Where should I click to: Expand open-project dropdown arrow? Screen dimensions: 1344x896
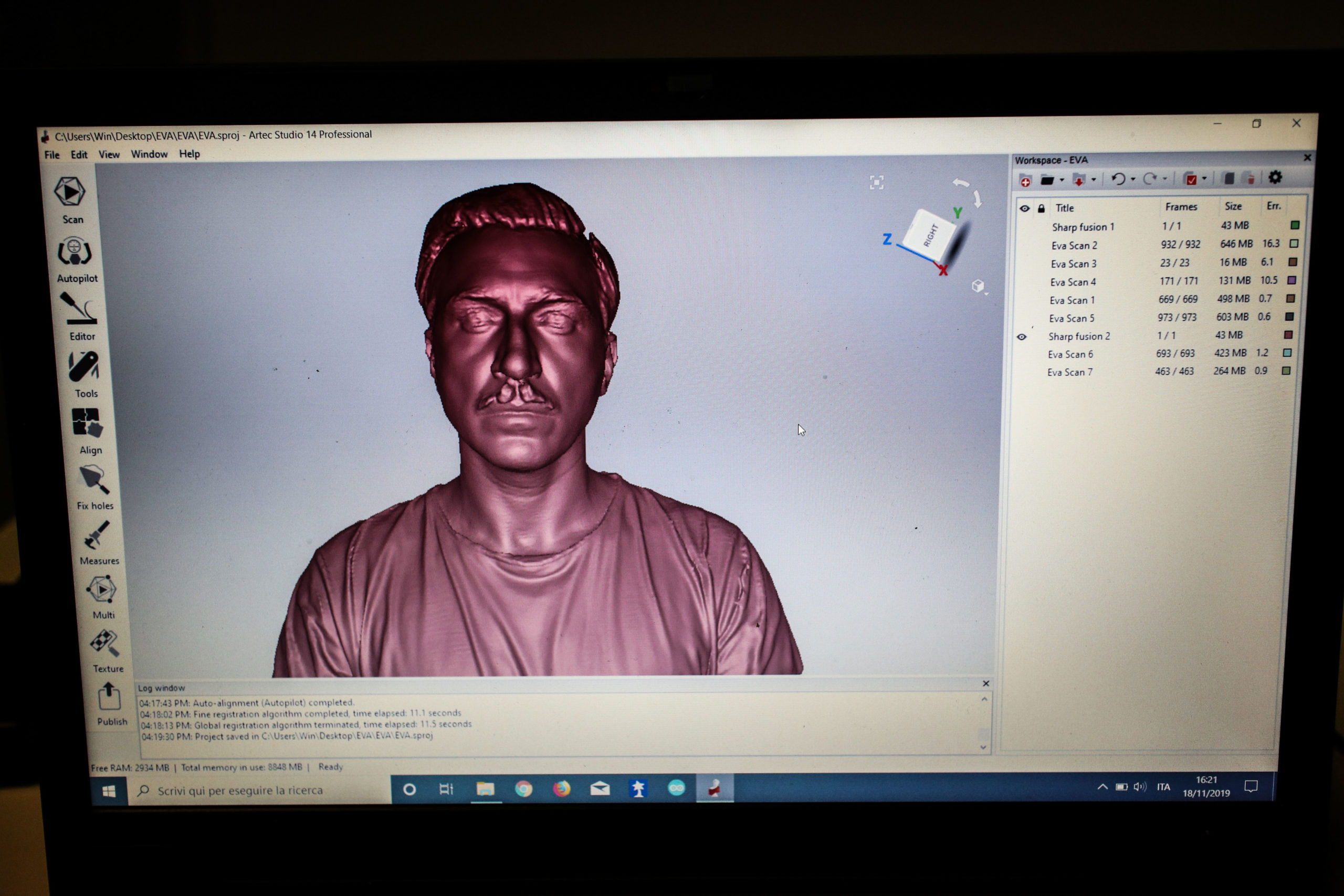(1062, 181)
